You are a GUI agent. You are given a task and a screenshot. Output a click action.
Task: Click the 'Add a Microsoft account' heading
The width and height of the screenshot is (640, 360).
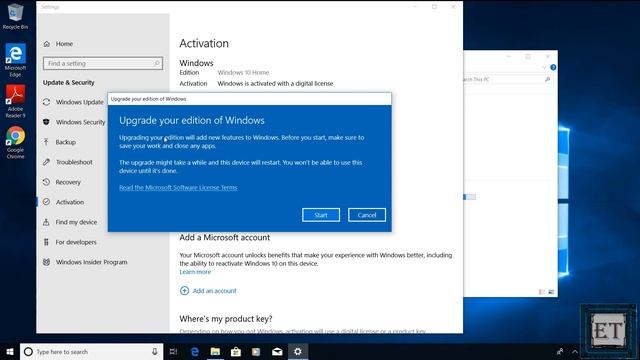coord(224,238)
